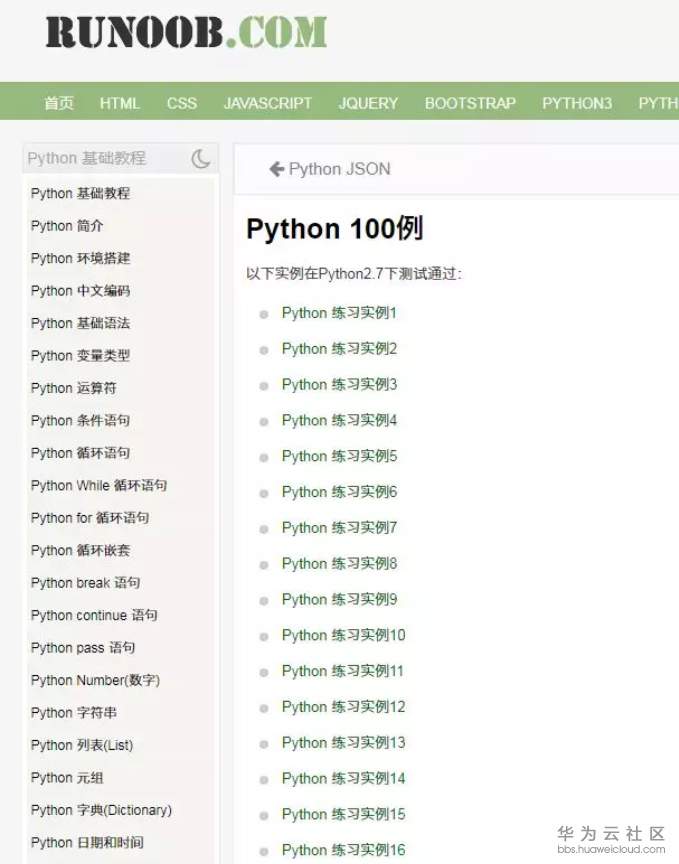Open the 首页 menu item
The width and height of the screenshot is (679, 864).
58,102
